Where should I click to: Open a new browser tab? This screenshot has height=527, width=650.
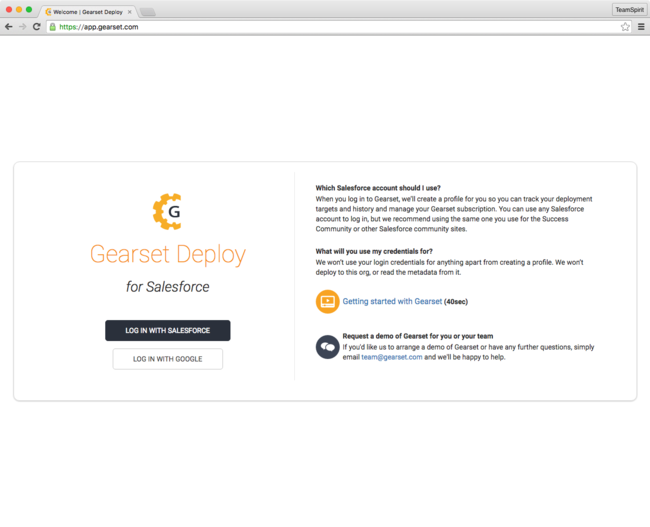coord(148,12)
